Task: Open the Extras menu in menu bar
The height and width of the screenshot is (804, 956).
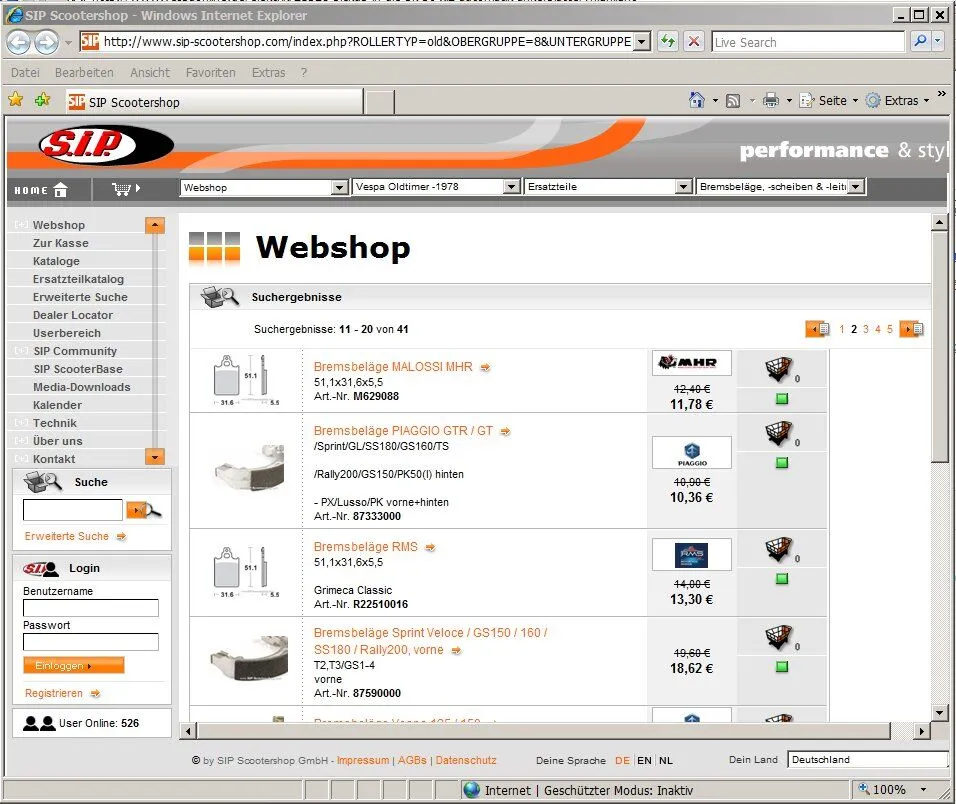Action: (268, 72)
